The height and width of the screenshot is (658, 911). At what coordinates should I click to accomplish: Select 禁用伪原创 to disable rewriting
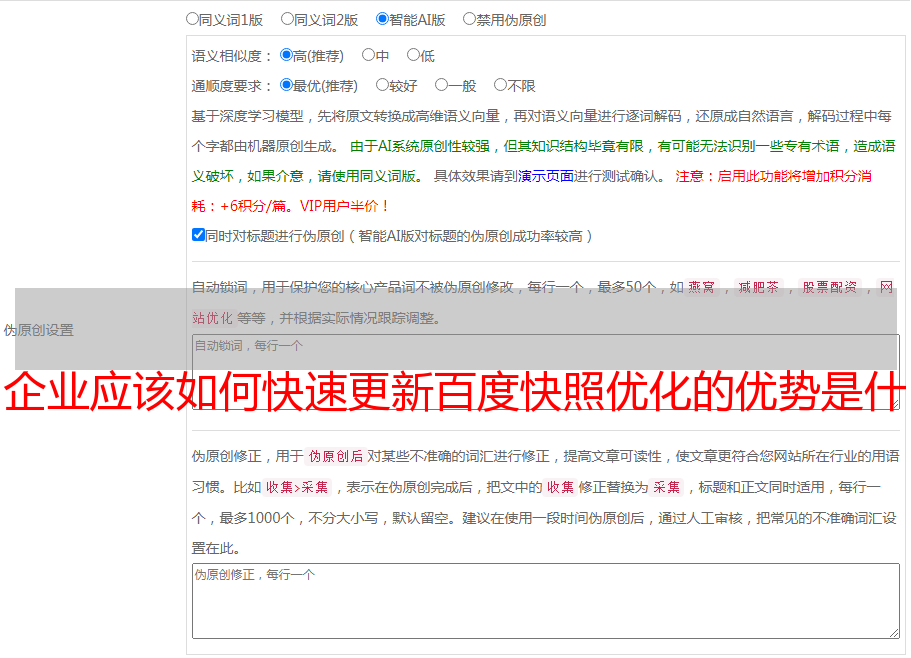pos(469,19)
